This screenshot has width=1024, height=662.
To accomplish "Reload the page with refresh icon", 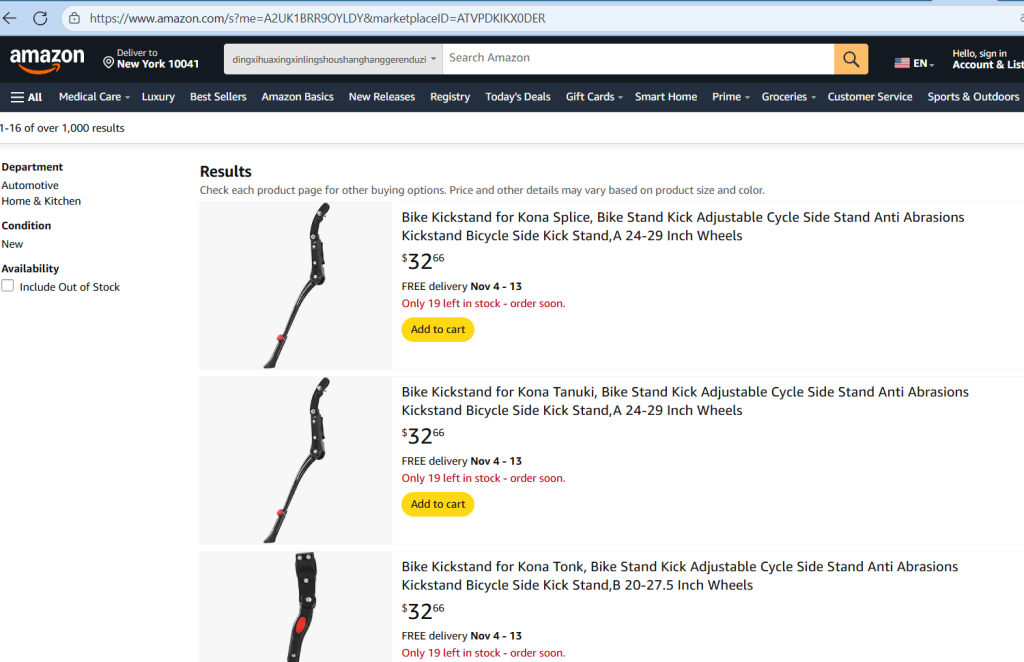I will [40, 18].
